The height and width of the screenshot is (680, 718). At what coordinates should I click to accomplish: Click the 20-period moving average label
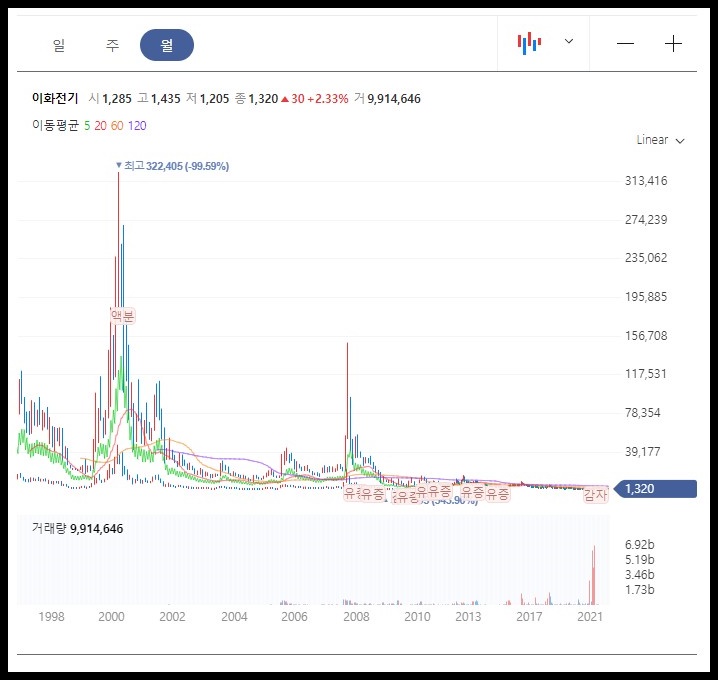100,125
